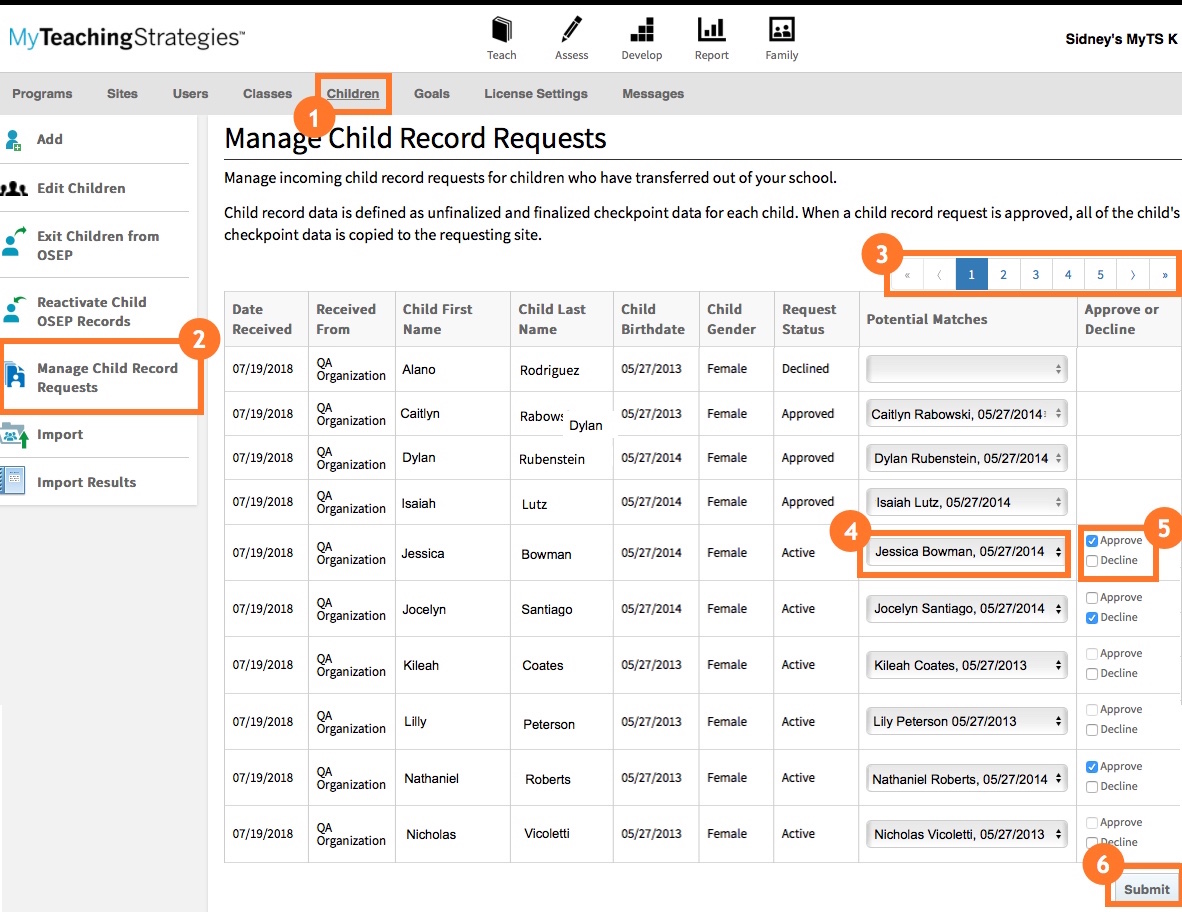
Task: Open Potential Matches dropdown for Jessica Bowman
Action: tap(966, 552)
